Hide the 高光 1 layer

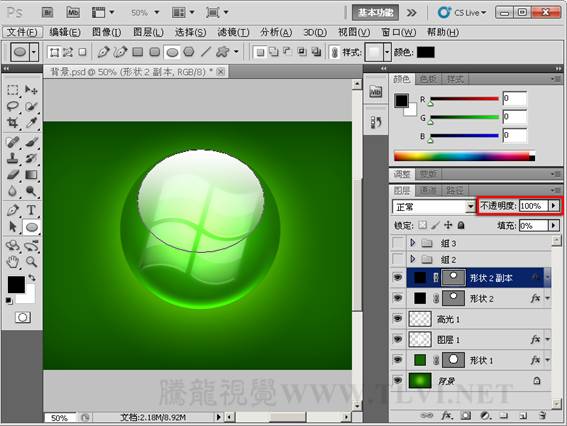398,319
